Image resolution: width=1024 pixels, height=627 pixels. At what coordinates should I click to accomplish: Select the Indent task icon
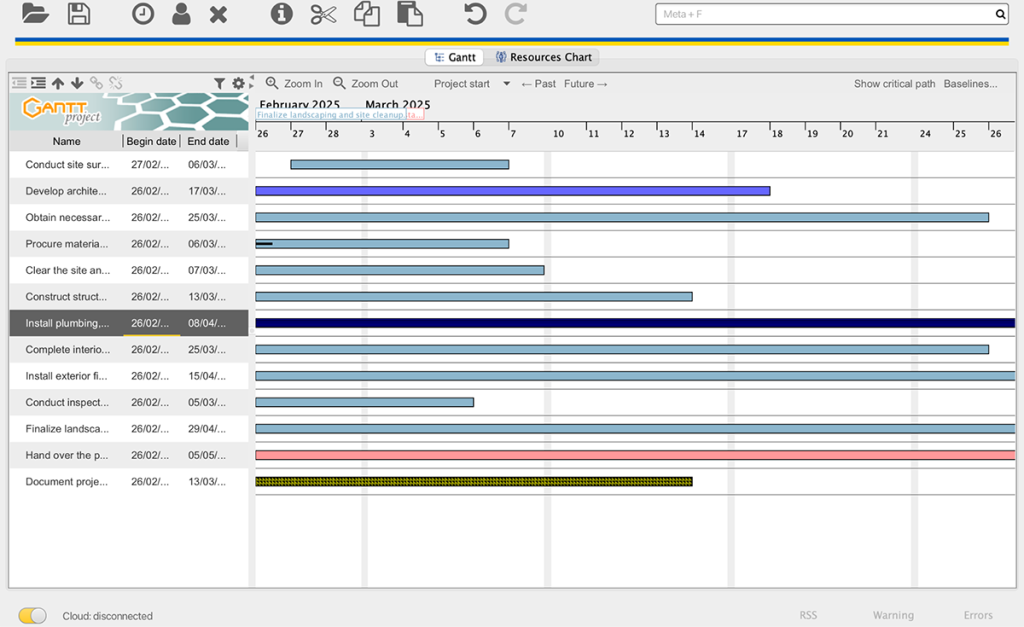(37, 83)
